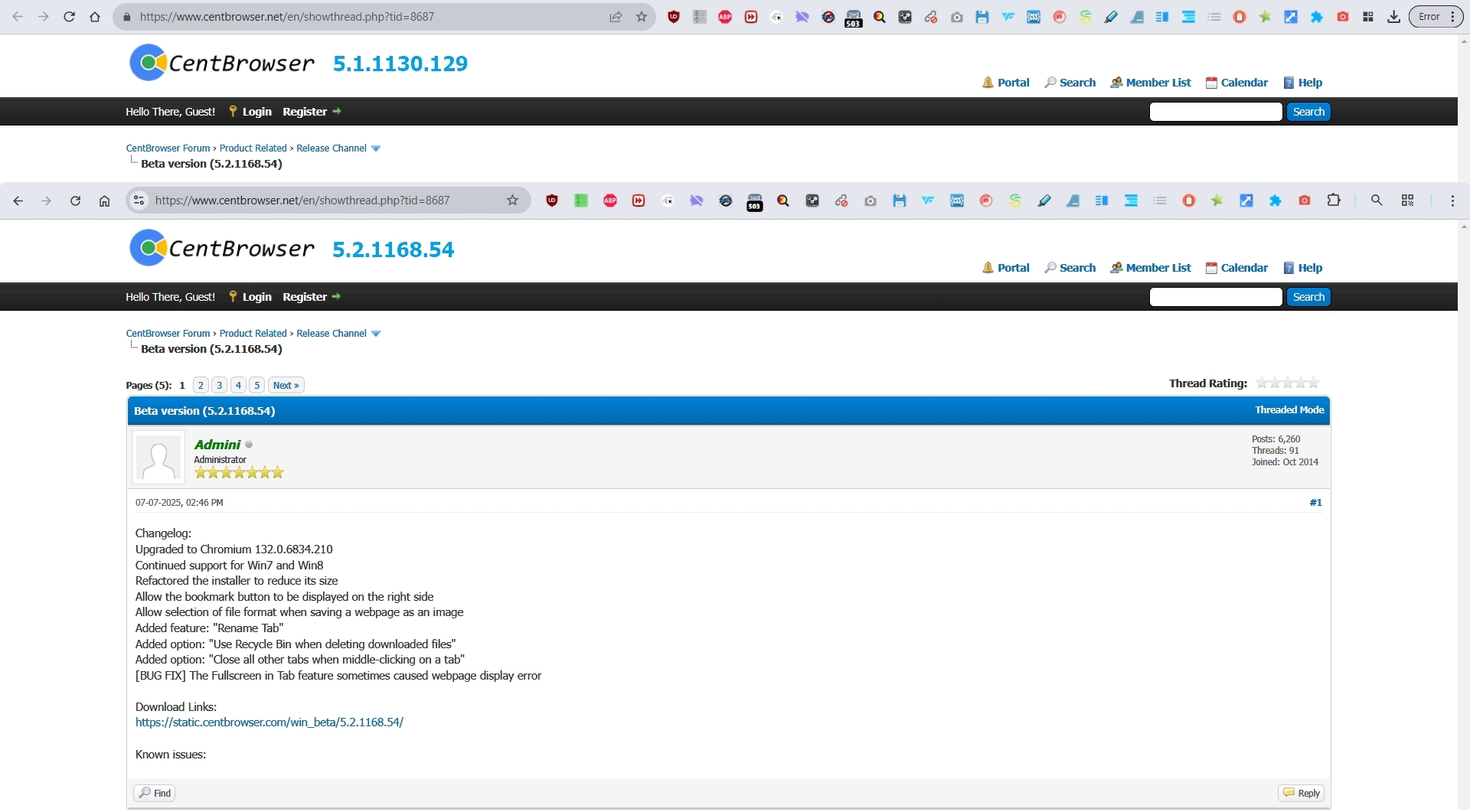Click blue Search button on 5.1.1130.129 page
The height and width of the screenshot is (812, 1470).
(1308, 112)
